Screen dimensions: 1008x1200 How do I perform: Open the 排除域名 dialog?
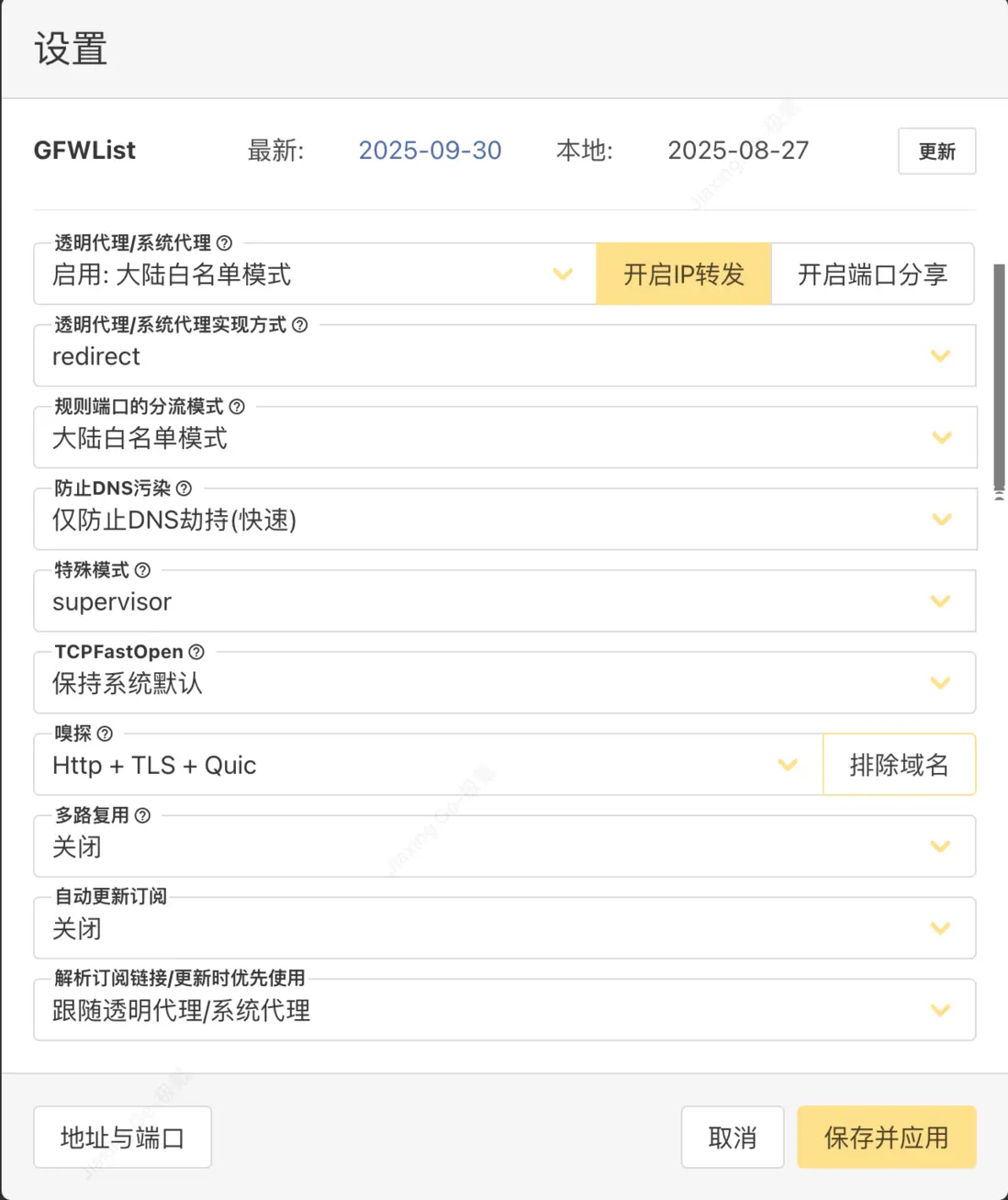899,764
